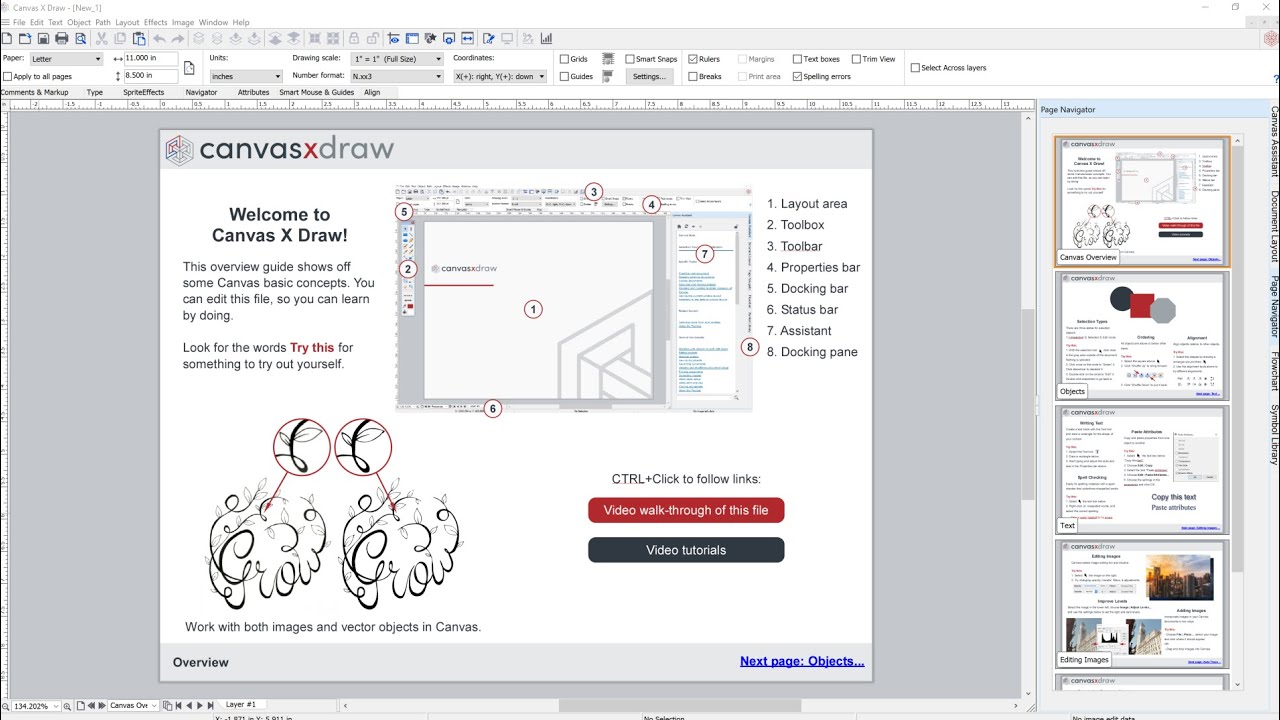1280x720 pixels.
Task: Click the Paste icon
Action: click(x=140, y=38)
